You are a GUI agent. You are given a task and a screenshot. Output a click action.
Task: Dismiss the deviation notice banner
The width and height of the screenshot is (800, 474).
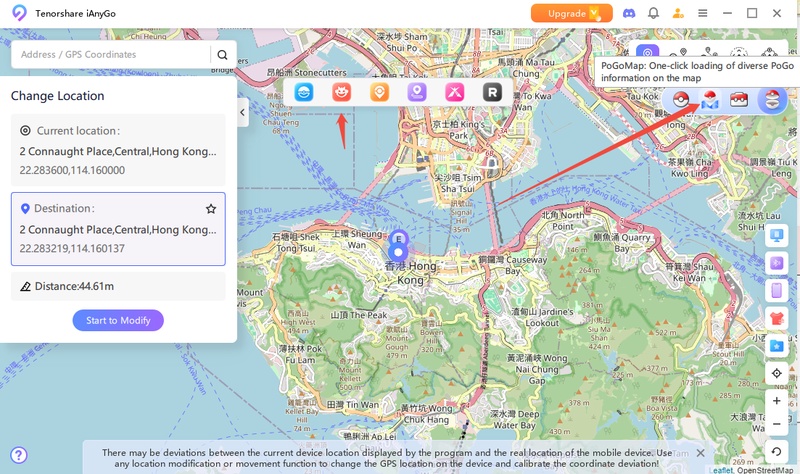[x=700, y=453]
